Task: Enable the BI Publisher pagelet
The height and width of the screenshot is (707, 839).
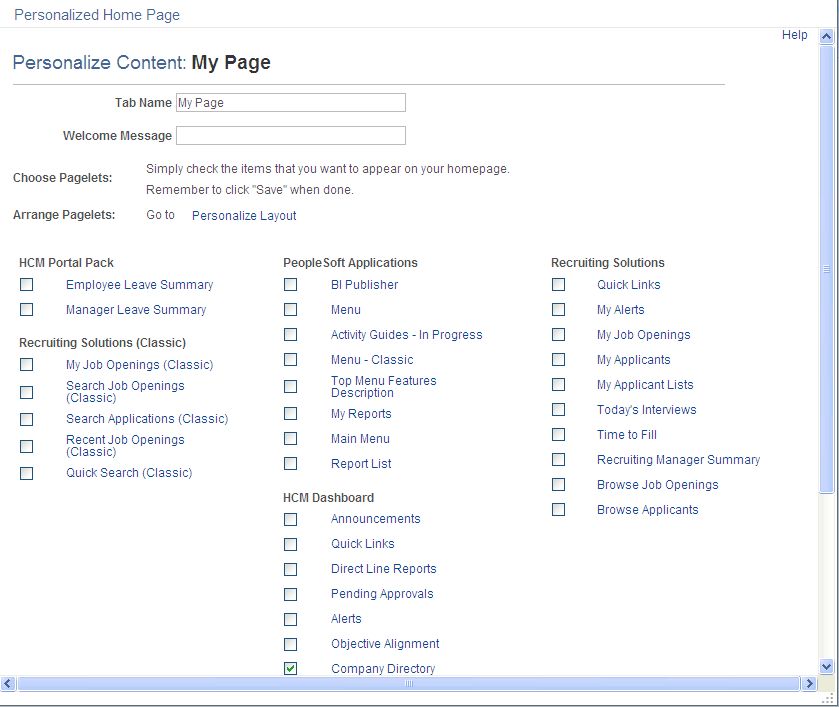Action: pos(290,284)
